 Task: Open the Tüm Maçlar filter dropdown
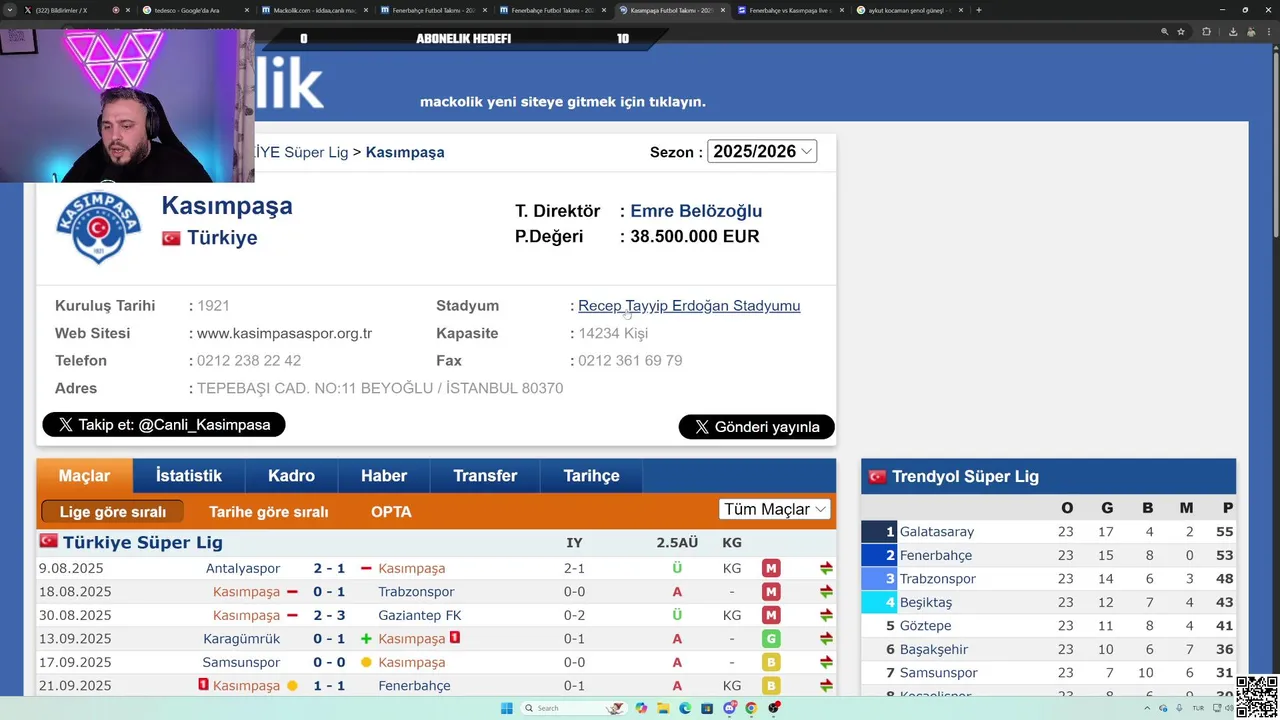pos(775,509)
